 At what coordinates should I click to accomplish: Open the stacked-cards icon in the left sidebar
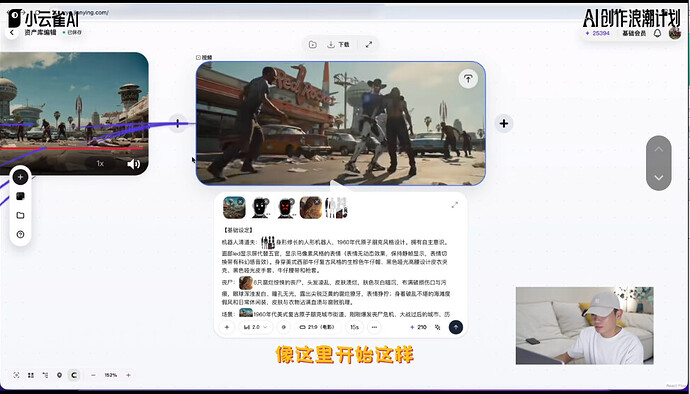pos(20,196)
